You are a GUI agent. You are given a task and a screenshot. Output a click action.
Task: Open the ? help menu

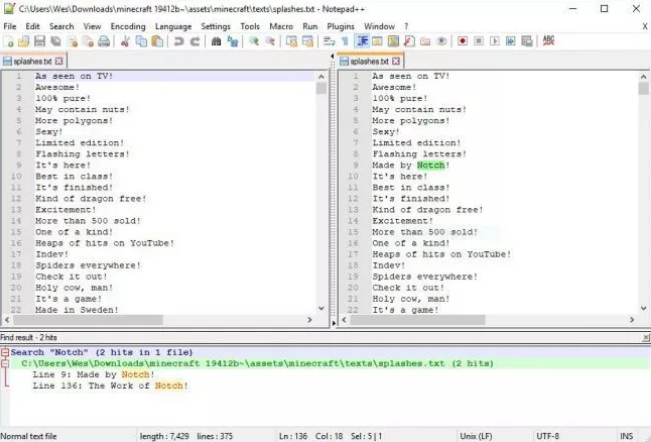tap(406, 26)
